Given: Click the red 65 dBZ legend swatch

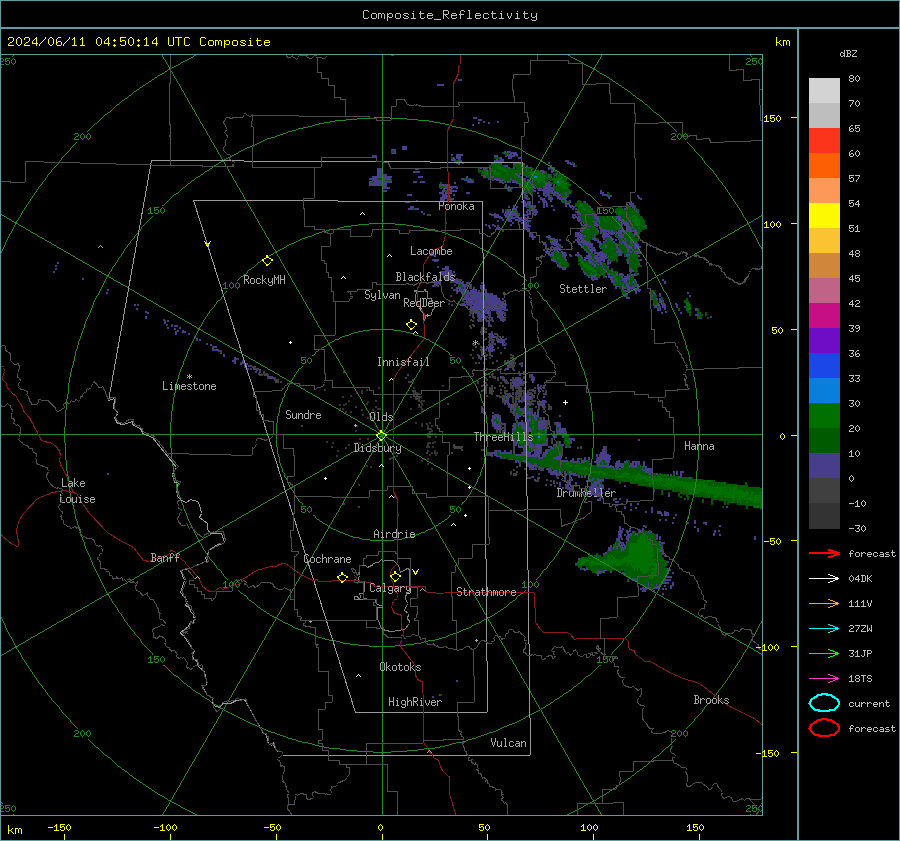Looking at the screenshot, I should click(824, 141).
